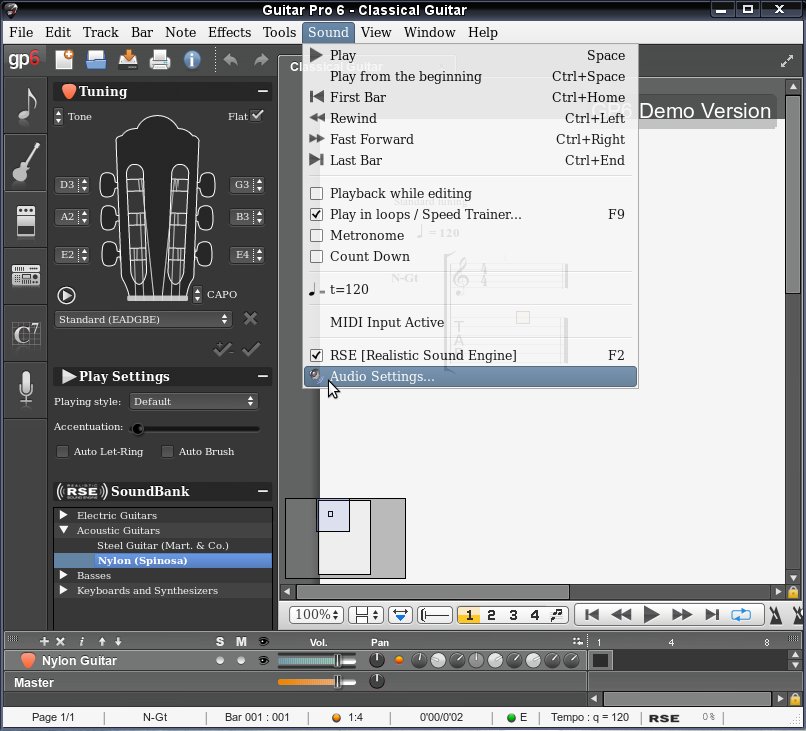Open the mastering rack panel icon
This screenshot has height=731, width=806.
(26, 276)
